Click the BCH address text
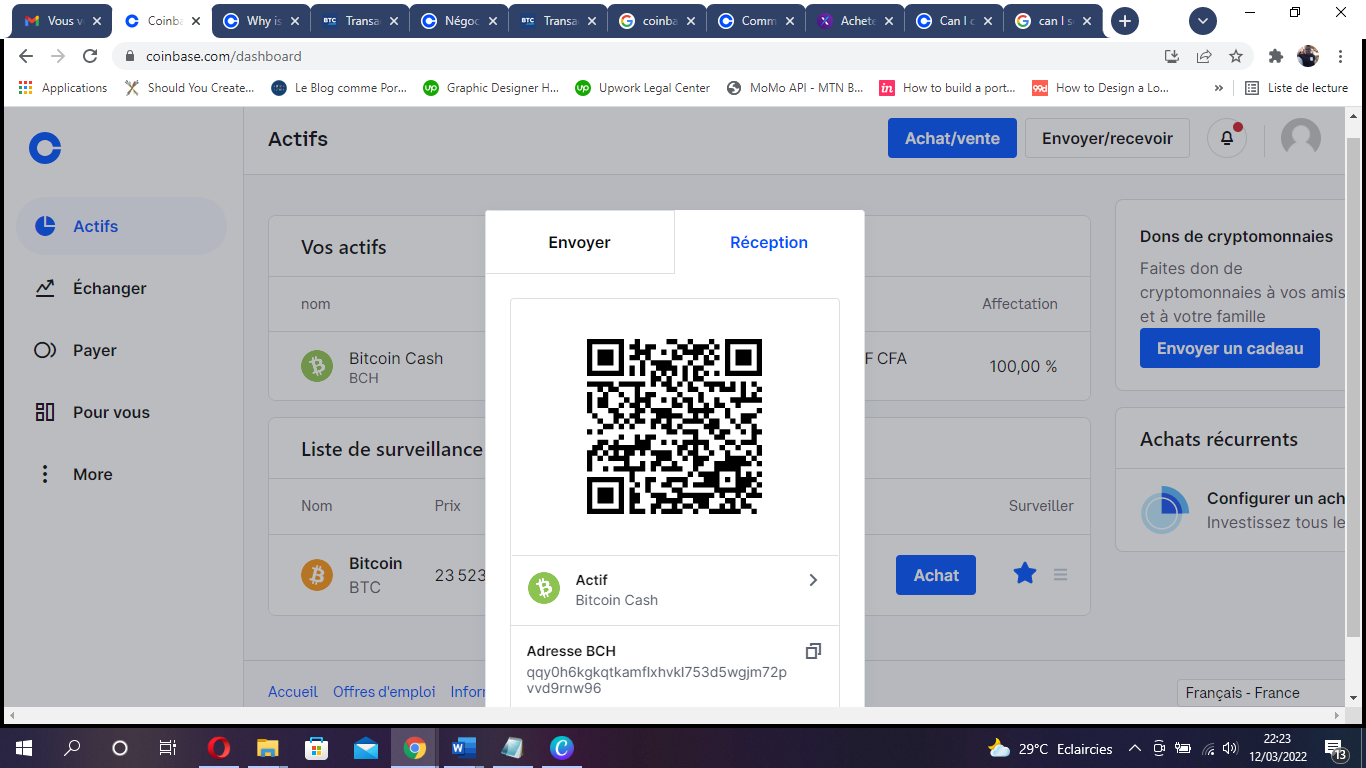The height and width of the screenshot is (768, 1366). [657, 680]
